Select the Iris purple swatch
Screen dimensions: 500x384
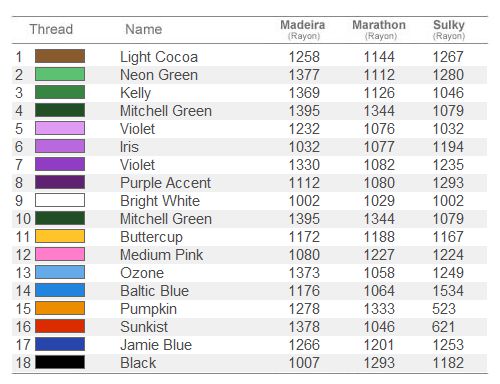(x=60, y=146)
